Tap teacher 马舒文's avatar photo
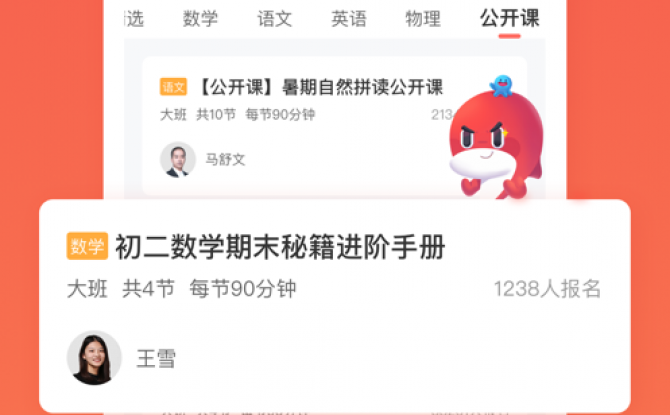Image resolution: width=670 pixels, height=415 pixels. pyautogui.click(x=178, y=159)
